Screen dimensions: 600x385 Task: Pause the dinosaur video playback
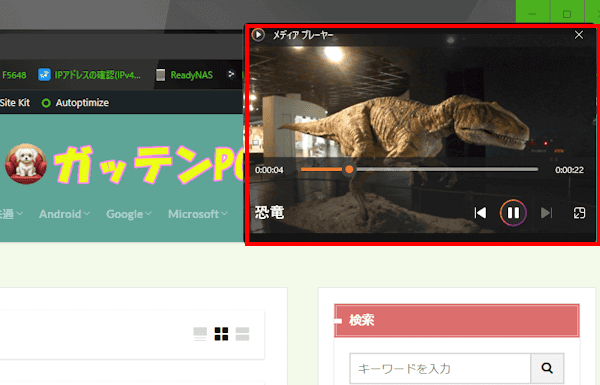click(x=513, y=213)
